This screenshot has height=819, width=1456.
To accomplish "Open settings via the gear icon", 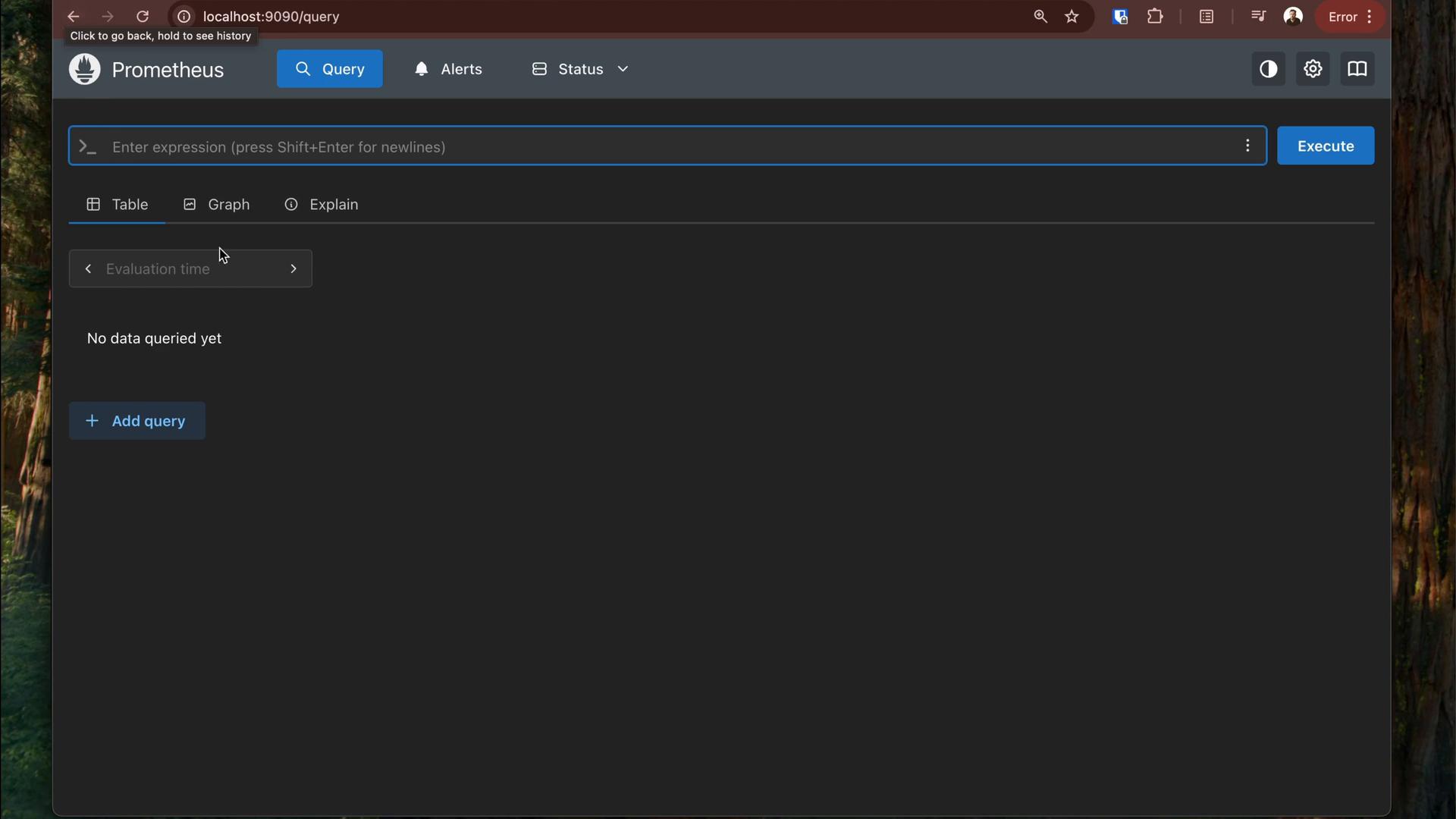I will (1313, 69).
